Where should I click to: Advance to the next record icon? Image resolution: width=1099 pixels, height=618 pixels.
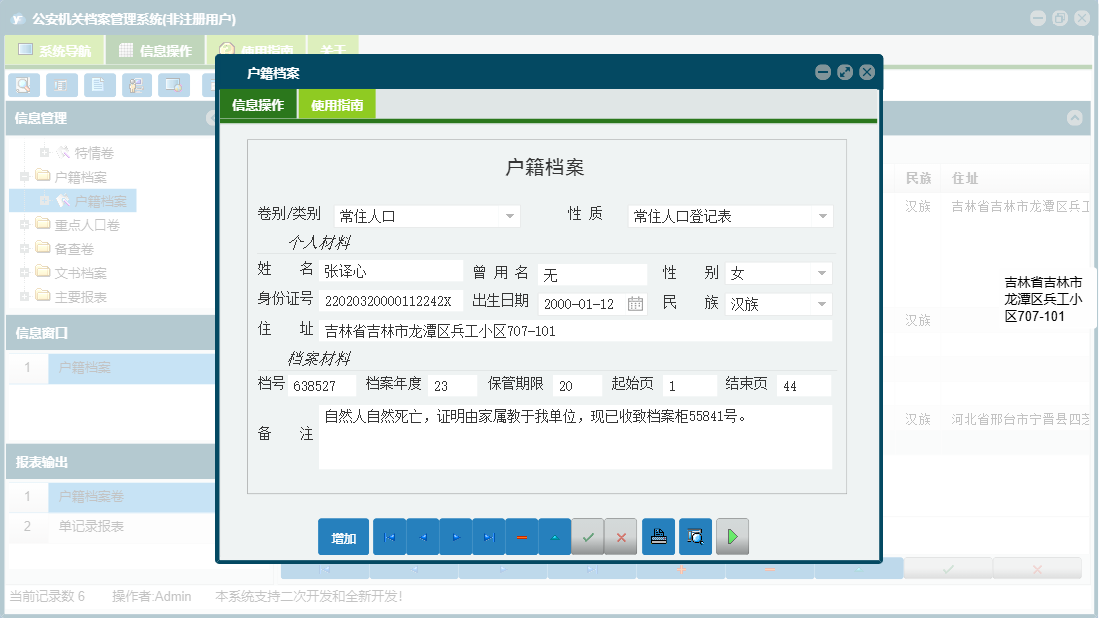coord(455,536)
